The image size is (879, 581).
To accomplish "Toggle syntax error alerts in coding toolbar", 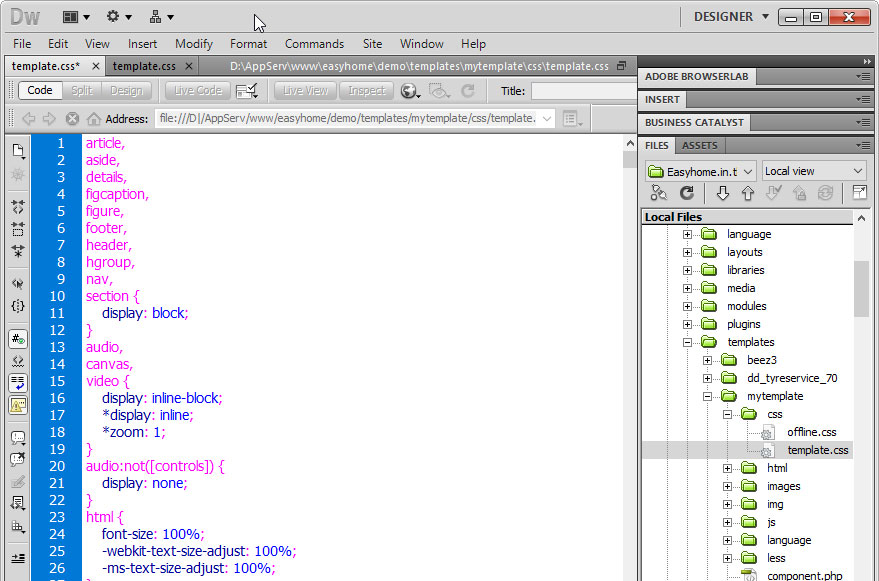I will coord(18,405).
